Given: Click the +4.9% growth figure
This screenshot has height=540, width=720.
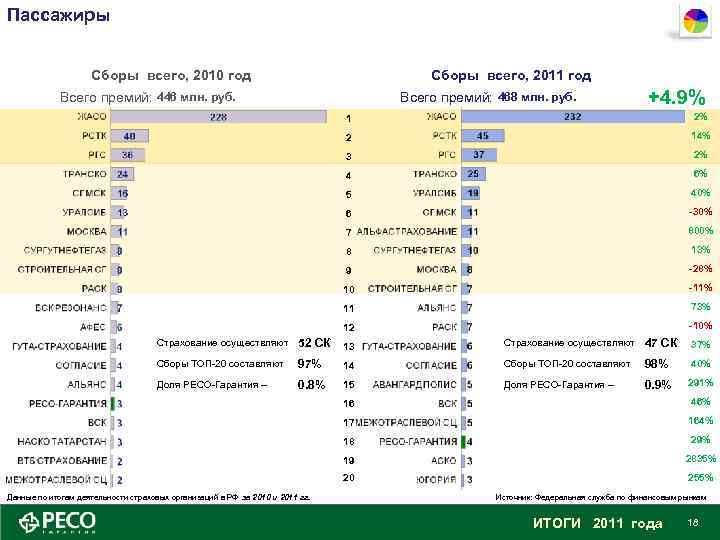Looking at the screenshot, I should pyautogui.click(x=676, y=97).
